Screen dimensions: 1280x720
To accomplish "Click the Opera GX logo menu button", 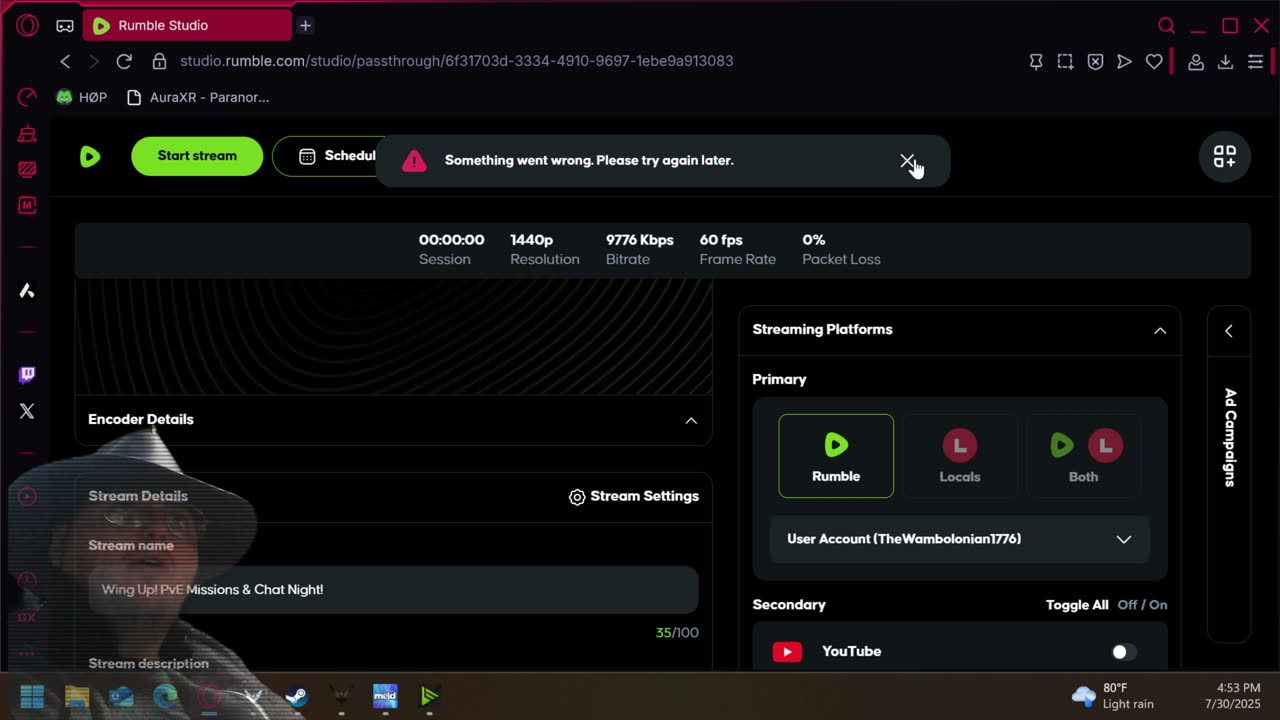I will (27, 25).
